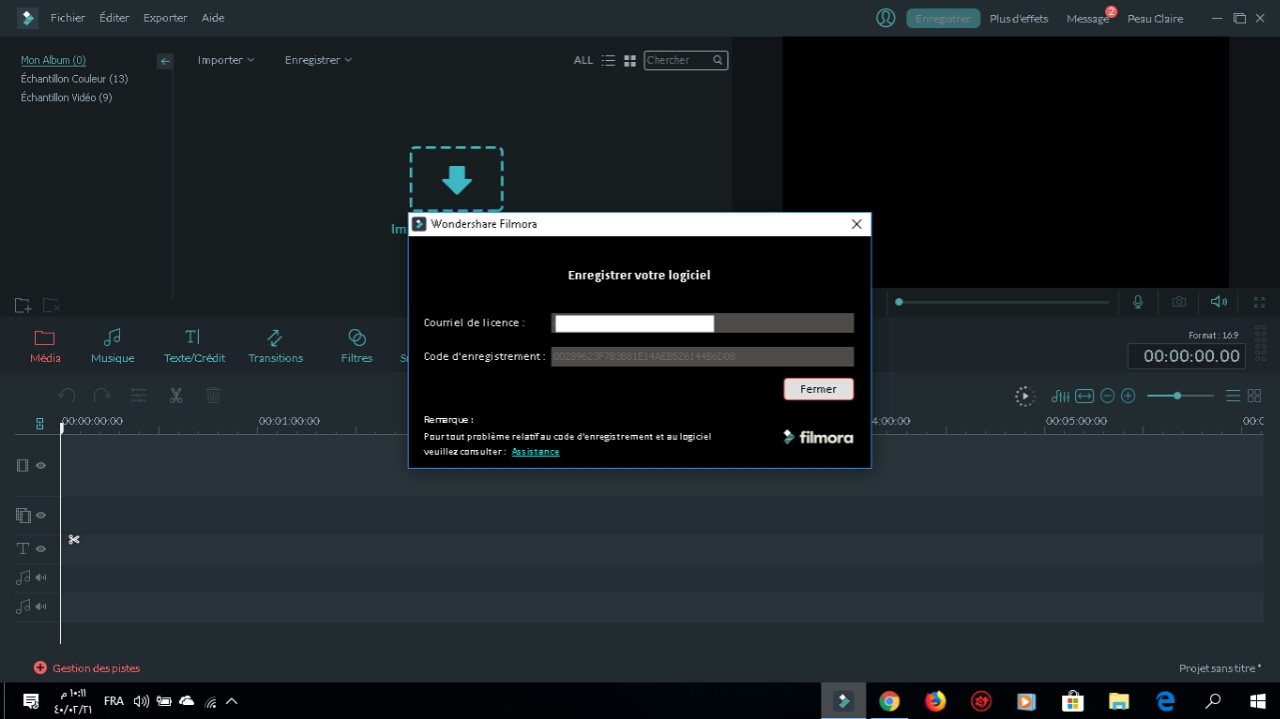
Task: Open the edit settings sliders icon
Action: [139, 396]
